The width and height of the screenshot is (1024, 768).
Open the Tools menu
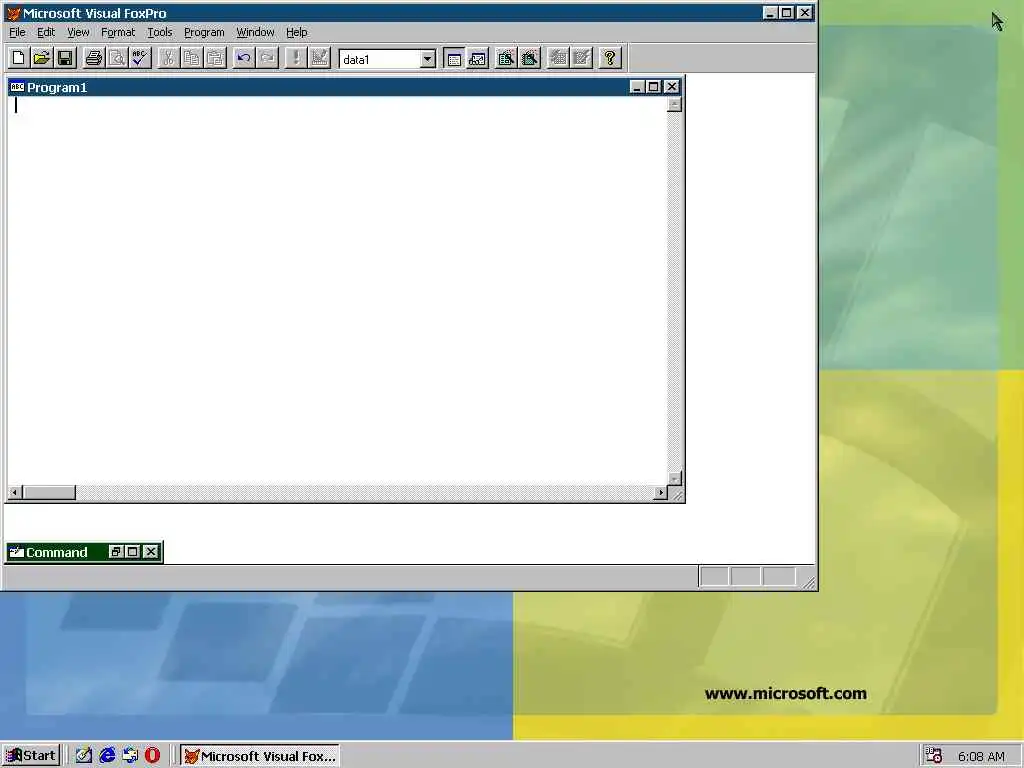pyautogui.click(x=159, y=32)
